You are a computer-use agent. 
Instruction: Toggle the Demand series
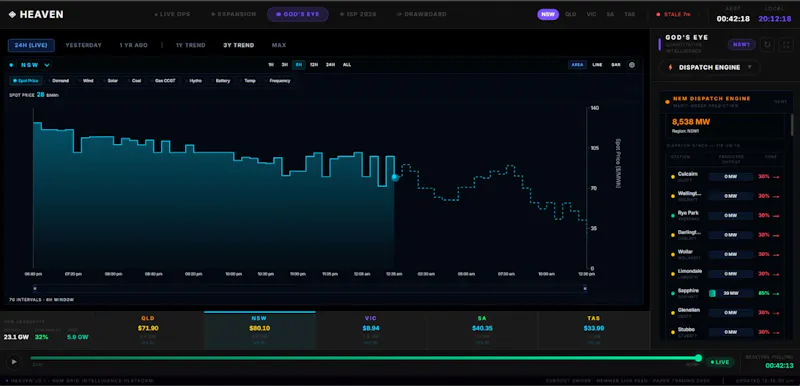coord(59,81)
